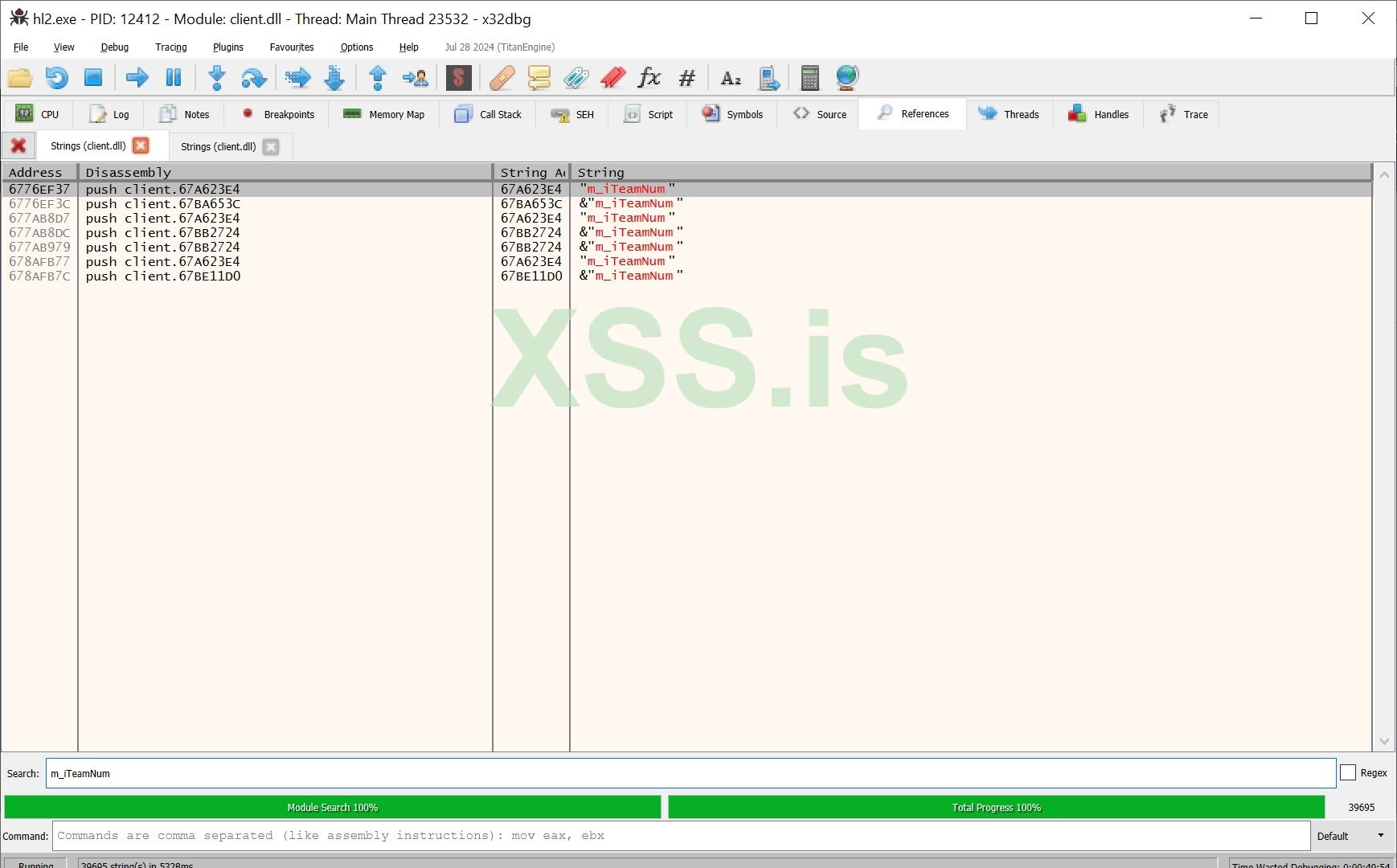Viewport: 1397px width, 868px height.
Task: Open the View menu
Action: pyautogui.click(x=64, y=47)
